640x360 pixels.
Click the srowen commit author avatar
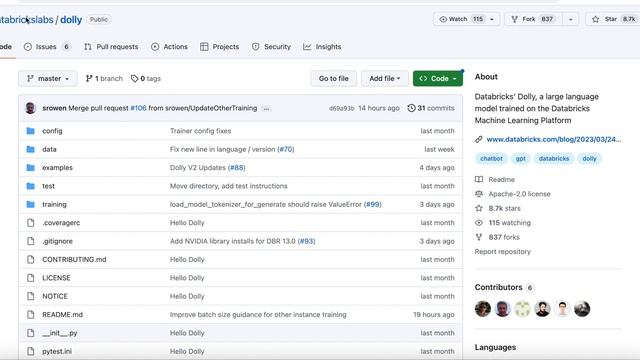coord(31,108)
